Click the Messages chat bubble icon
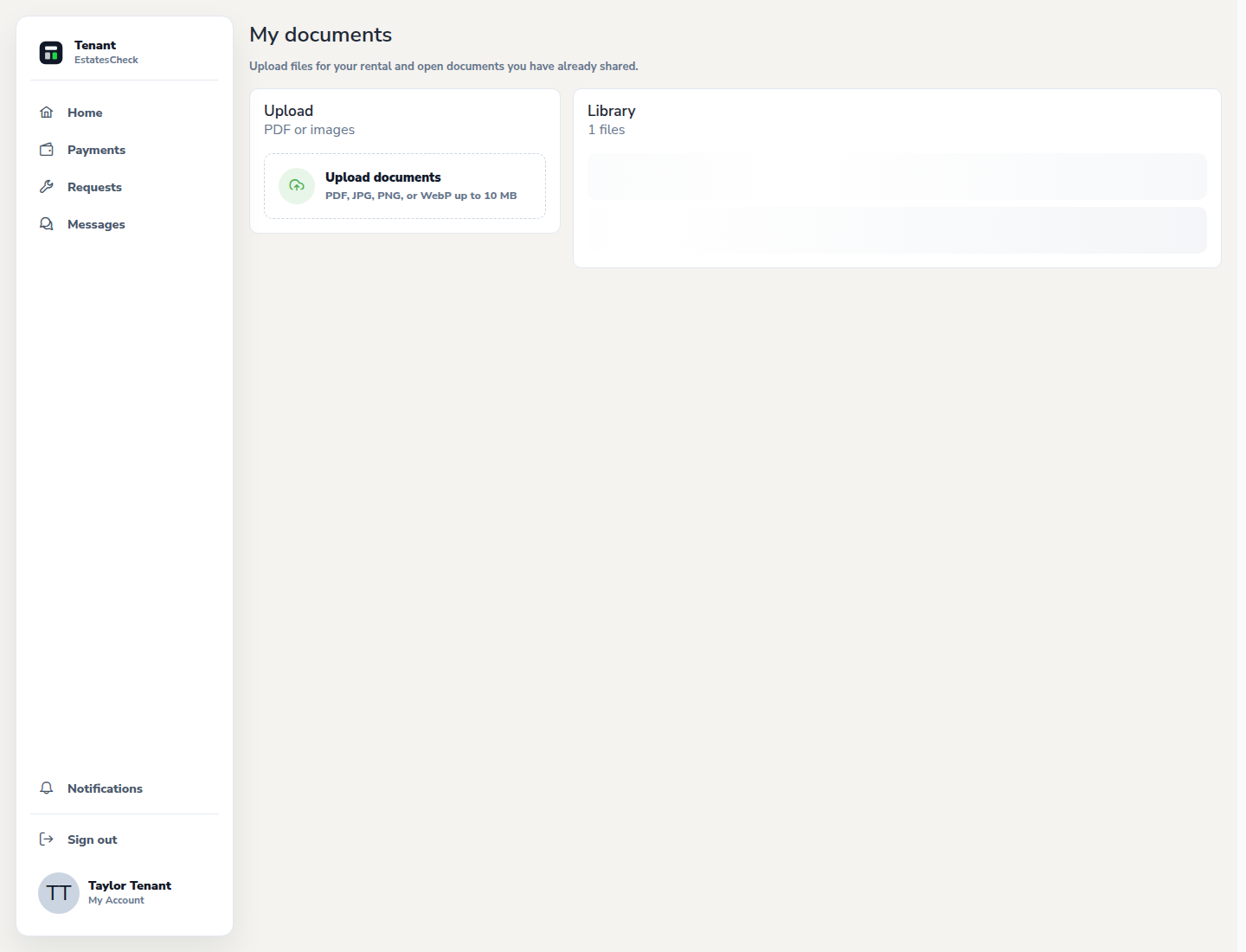The width and height of the screenshot is (1246, 952). (x=47, y=224)
